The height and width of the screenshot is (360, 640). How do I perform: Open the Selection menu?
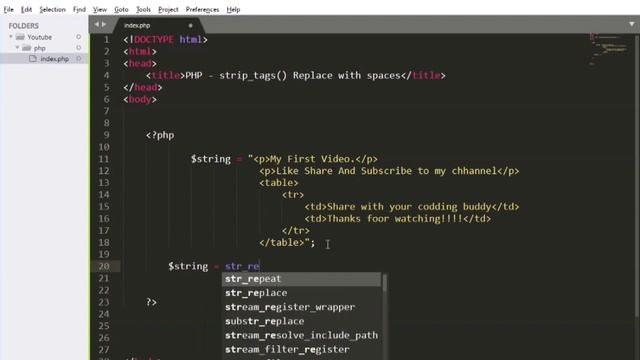tap(52, 9)
